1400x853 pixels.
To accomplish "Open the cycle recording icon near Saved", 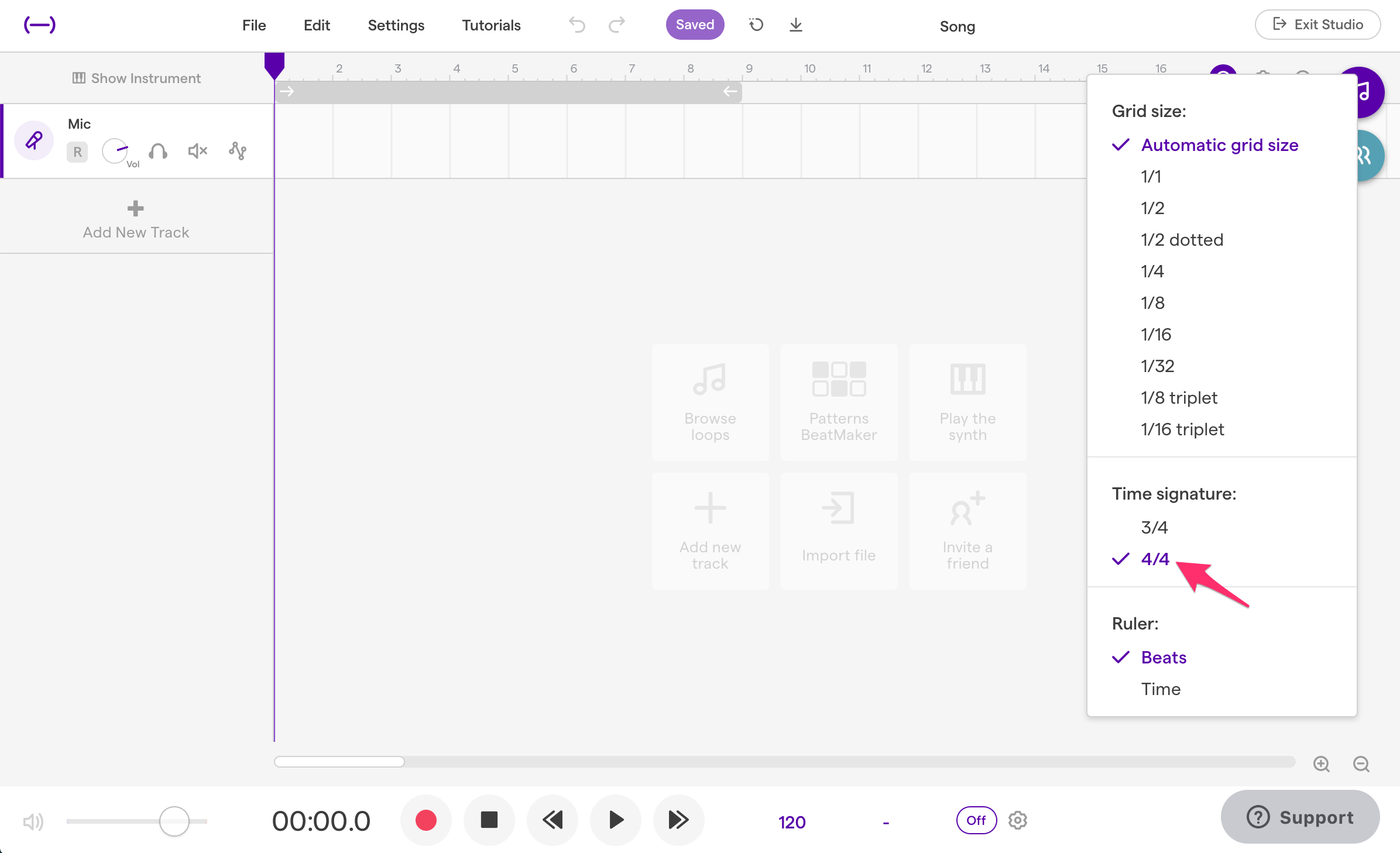I will click(756, 25).
